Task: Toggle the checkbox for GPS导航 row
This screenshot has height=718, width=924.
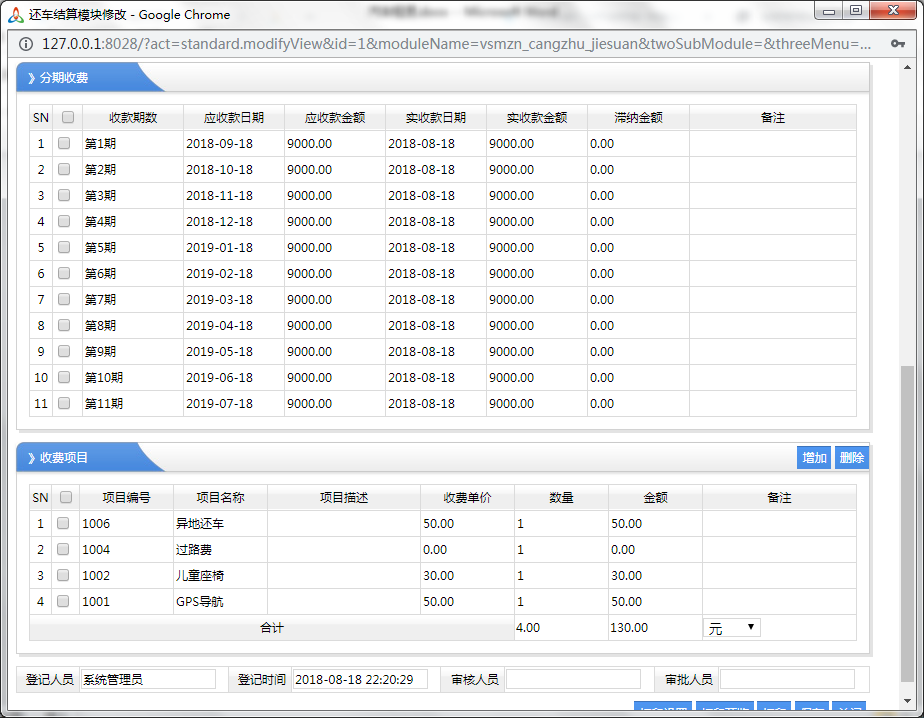Action: click(64, 601)
